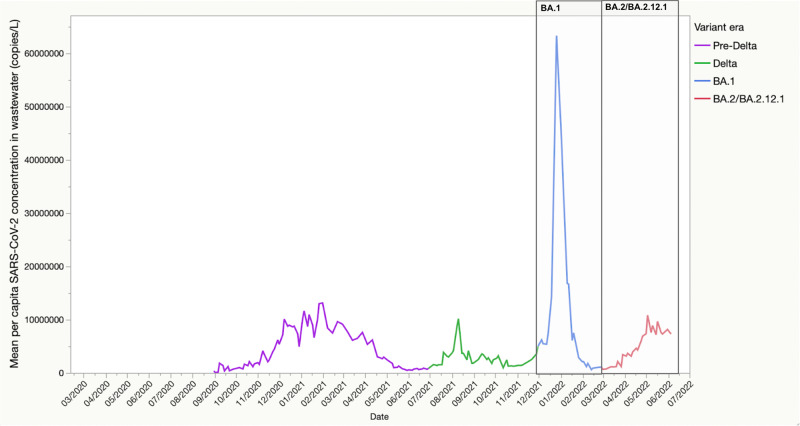Image resolution: width=800 pixels, height=426 pixels.
Task: Select the Delta label in the legend
Action: [729, 63]
